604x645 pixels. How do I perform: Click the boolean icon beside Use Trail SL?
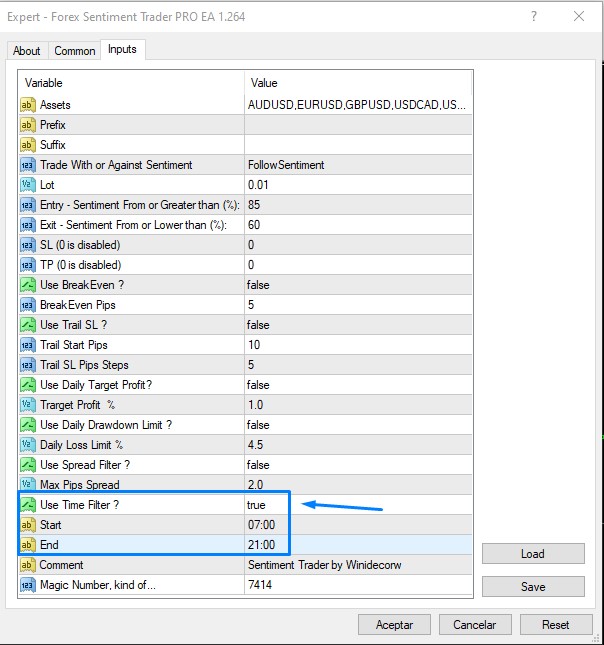click(x=28, y=325)
